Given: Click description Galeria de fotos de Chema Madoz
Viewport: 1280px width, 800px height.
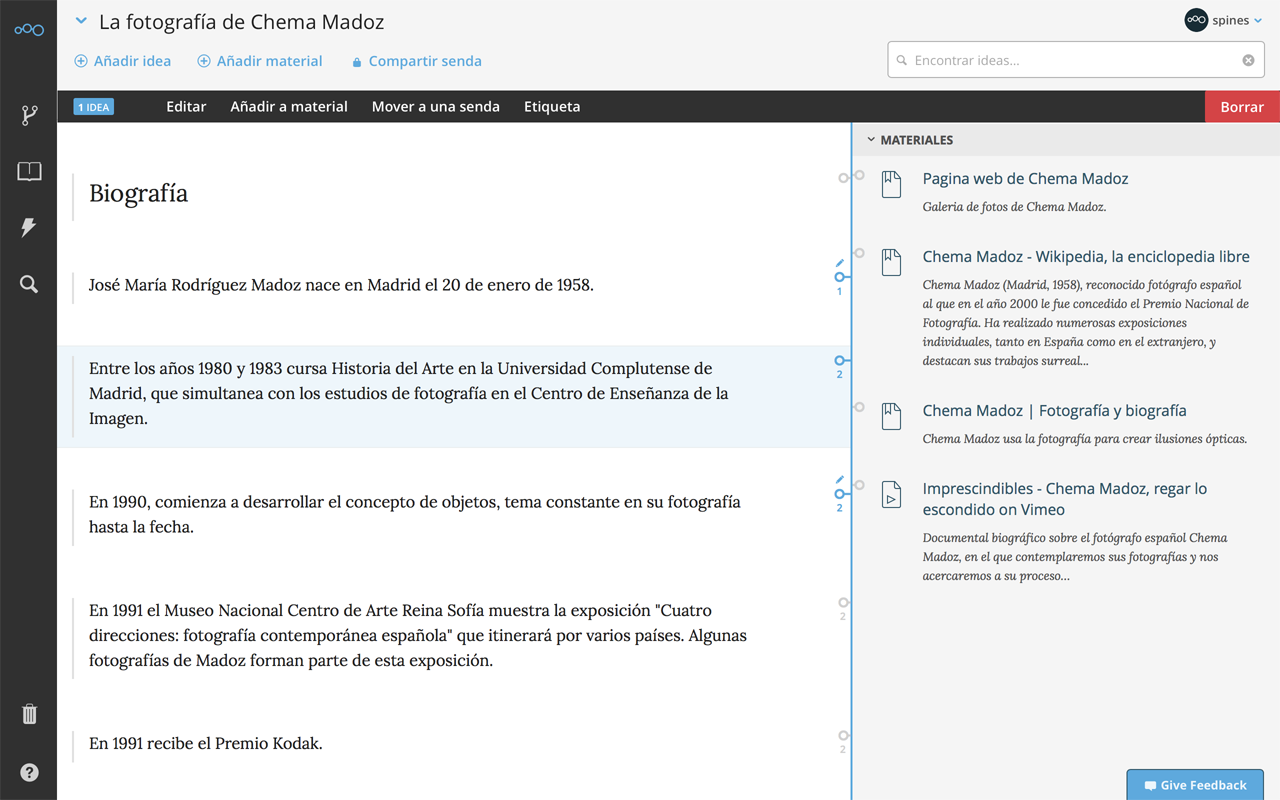Looking at the screenshot, I should tap(1014, 207).
